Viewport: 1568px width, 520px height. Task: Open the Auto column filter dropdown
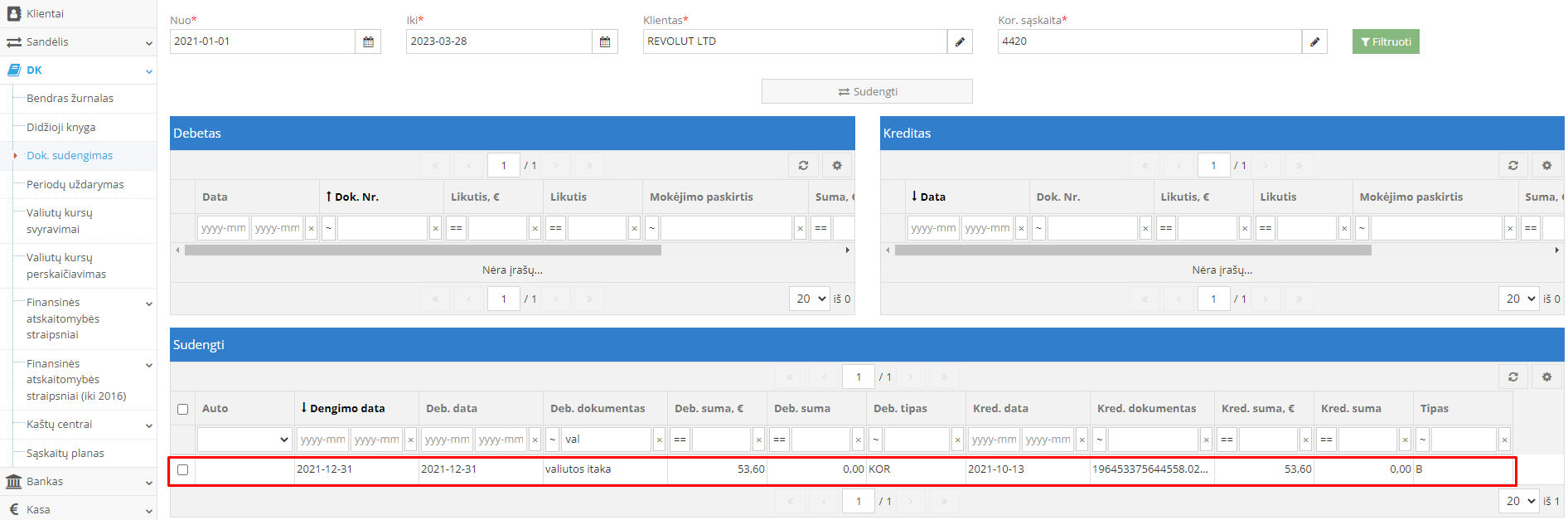244,440
